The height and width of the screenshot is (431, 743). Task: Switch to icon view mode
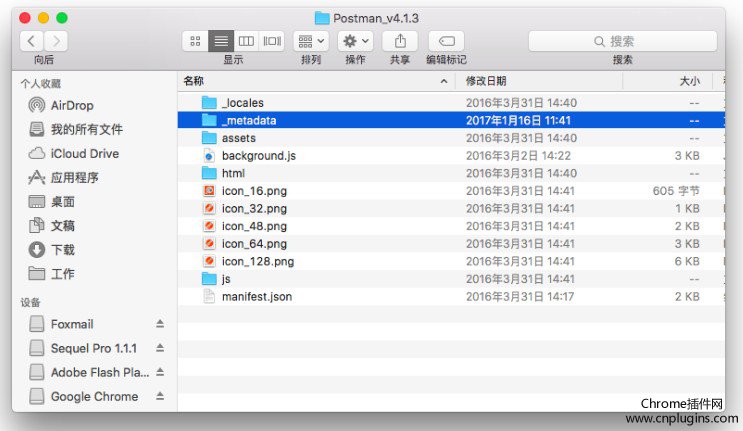click(196, 41)
